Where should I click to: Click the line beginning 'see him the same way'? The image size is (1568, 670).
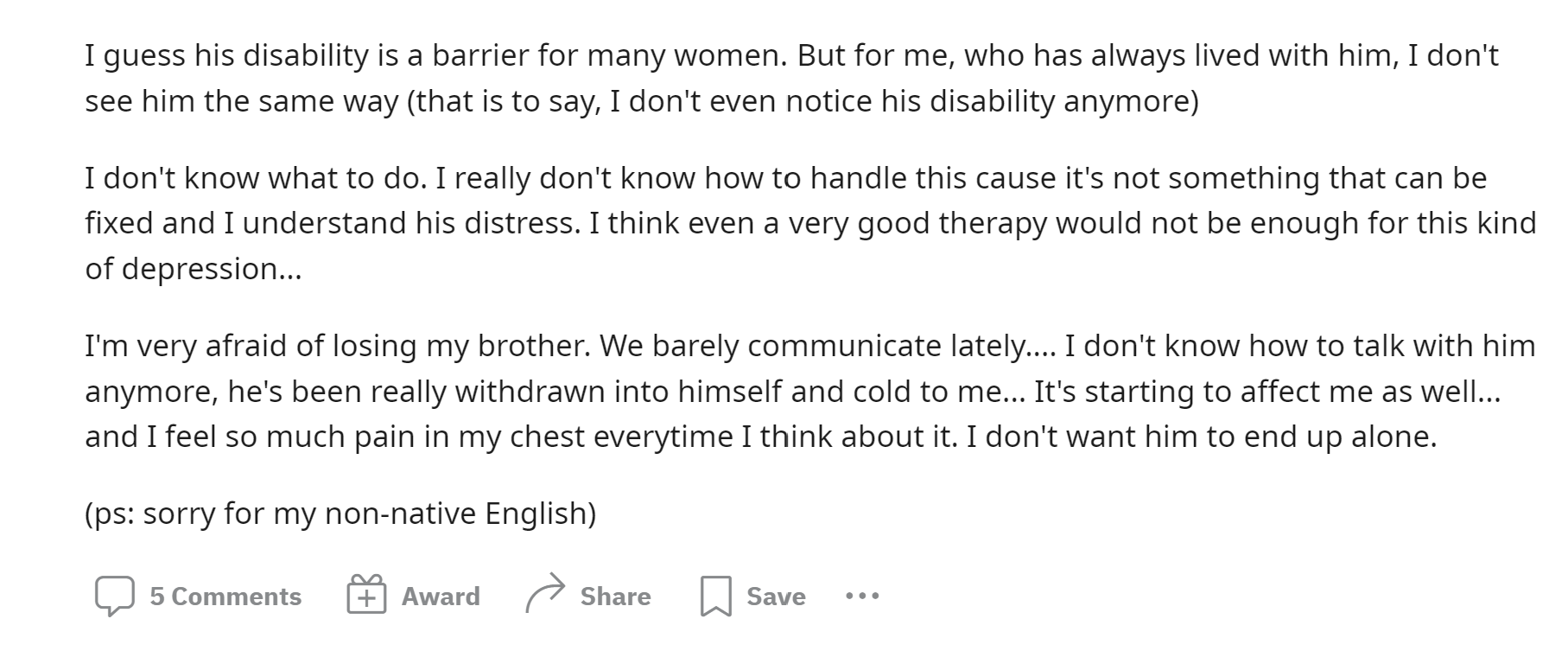click(x=642, y=101)
